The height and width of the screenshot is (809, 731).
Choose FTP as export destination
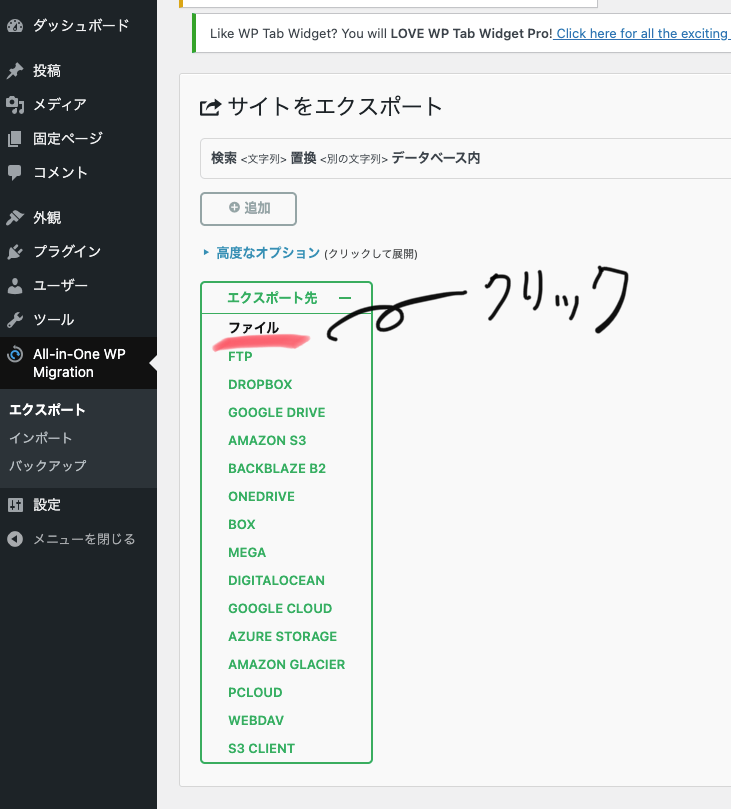click(x=240, y=357)
